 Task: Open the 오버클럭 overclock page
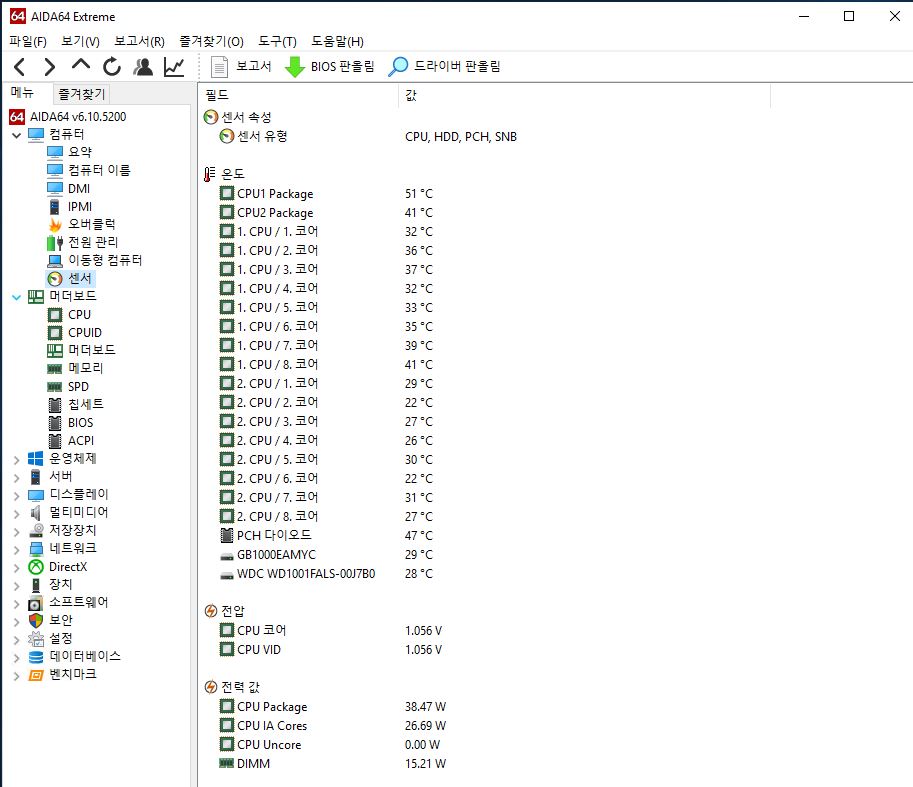(82, 224)
